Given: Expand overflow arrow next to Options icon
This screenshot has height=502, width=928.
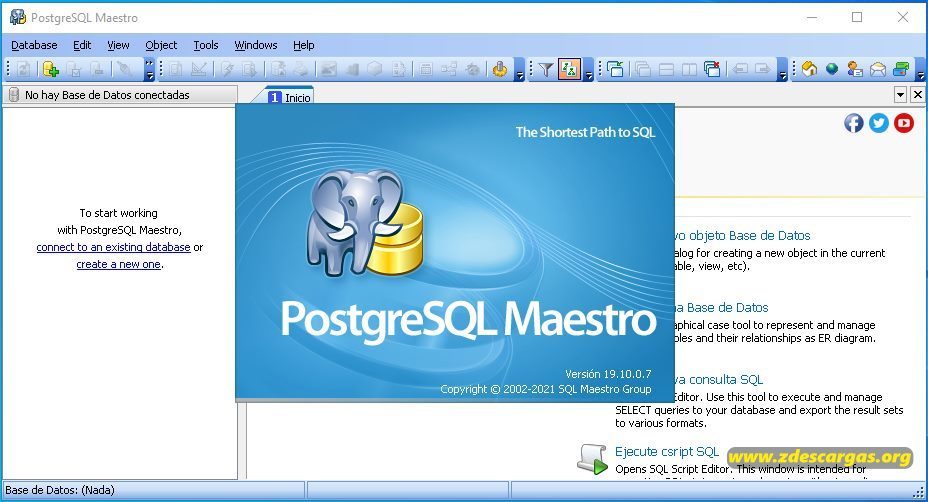Looking at the screenshot, I should (x=520, y=69).
